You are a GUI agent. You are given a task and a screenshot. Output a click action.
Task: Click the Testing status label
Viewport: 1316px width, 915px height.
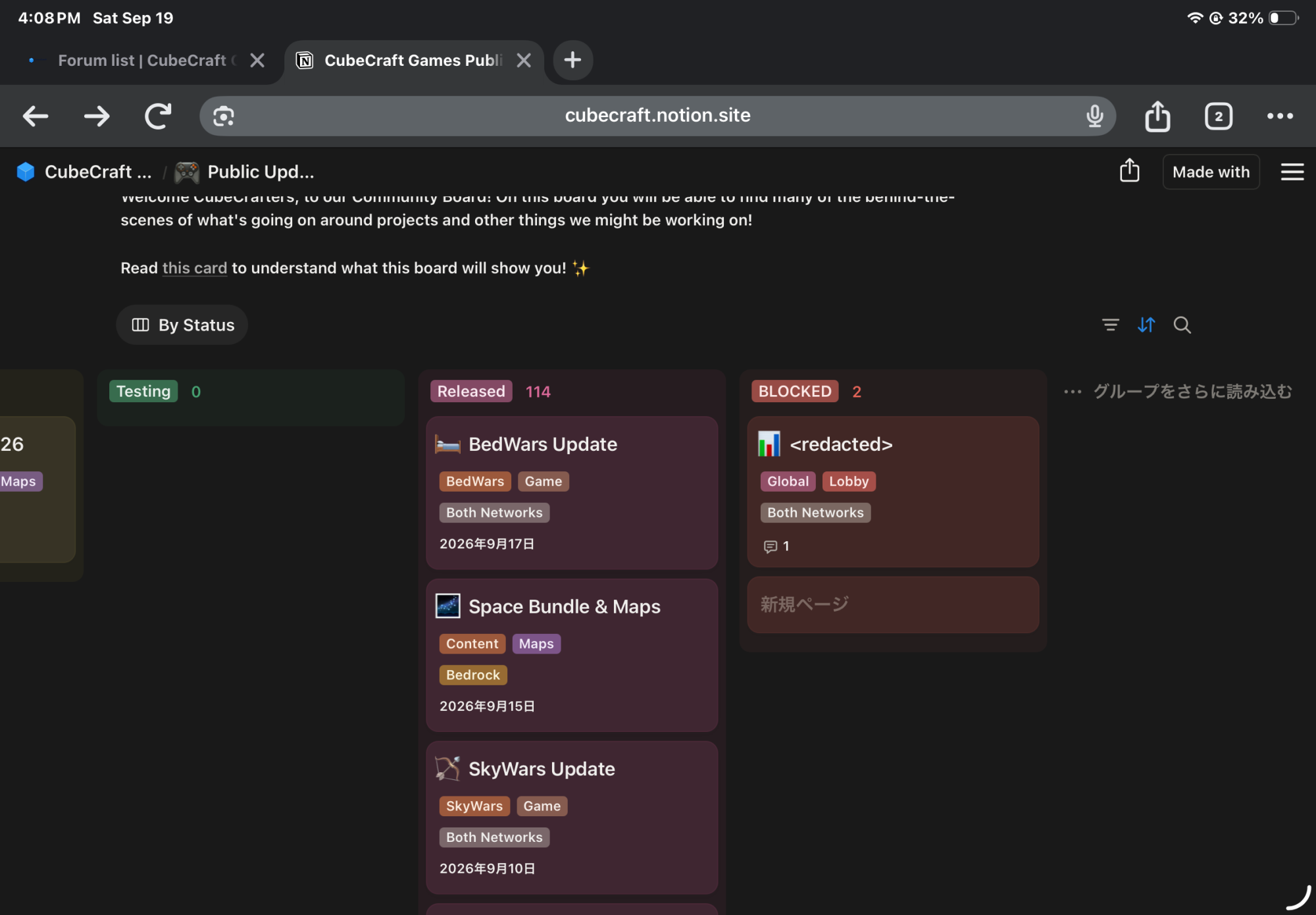click(x=143, y=392)
